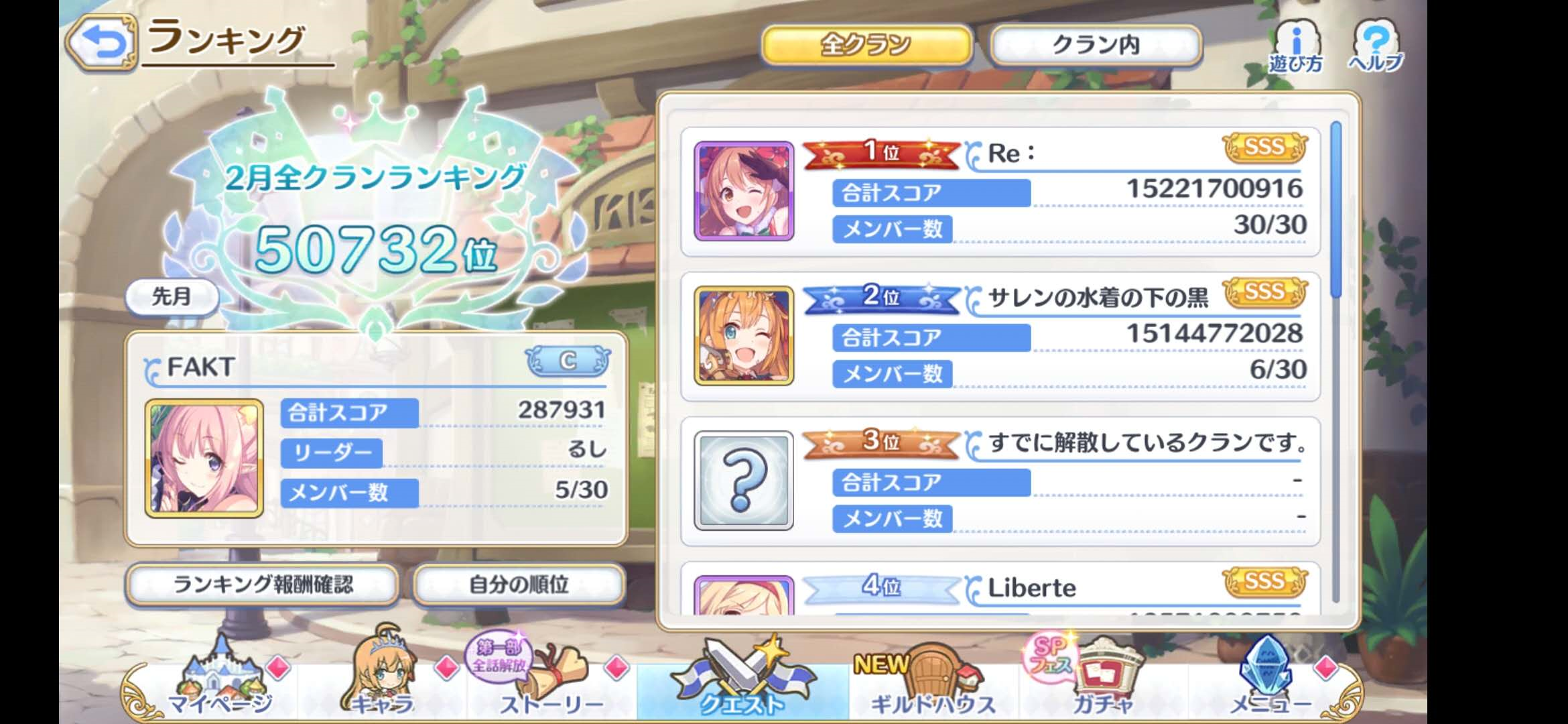Open the 遊び方 info icon
This screenshot has height=724, width=1568.
pyautogui.click(x=1295, y=45)
